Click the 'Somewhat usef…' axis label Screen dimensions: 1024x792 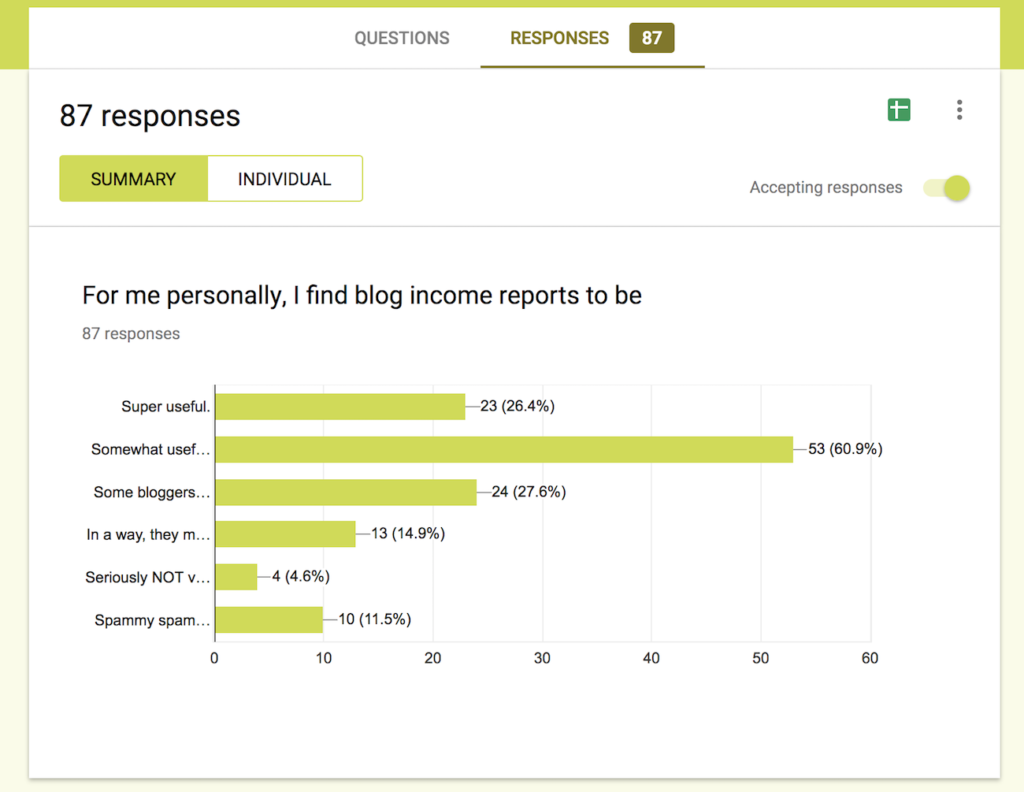coord(151,449)
